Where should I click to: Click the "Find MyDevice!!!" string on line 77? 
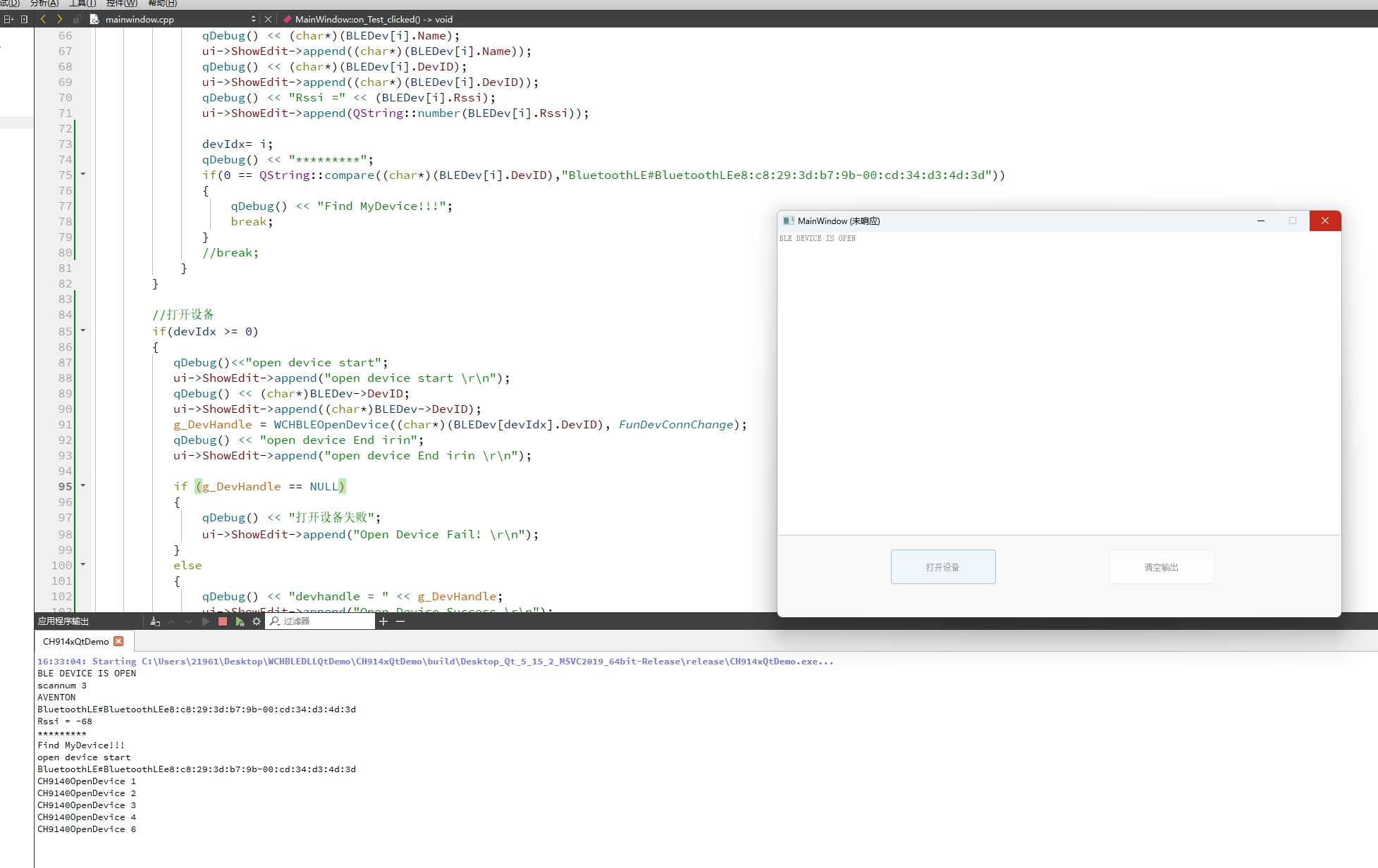pos(381,206)
